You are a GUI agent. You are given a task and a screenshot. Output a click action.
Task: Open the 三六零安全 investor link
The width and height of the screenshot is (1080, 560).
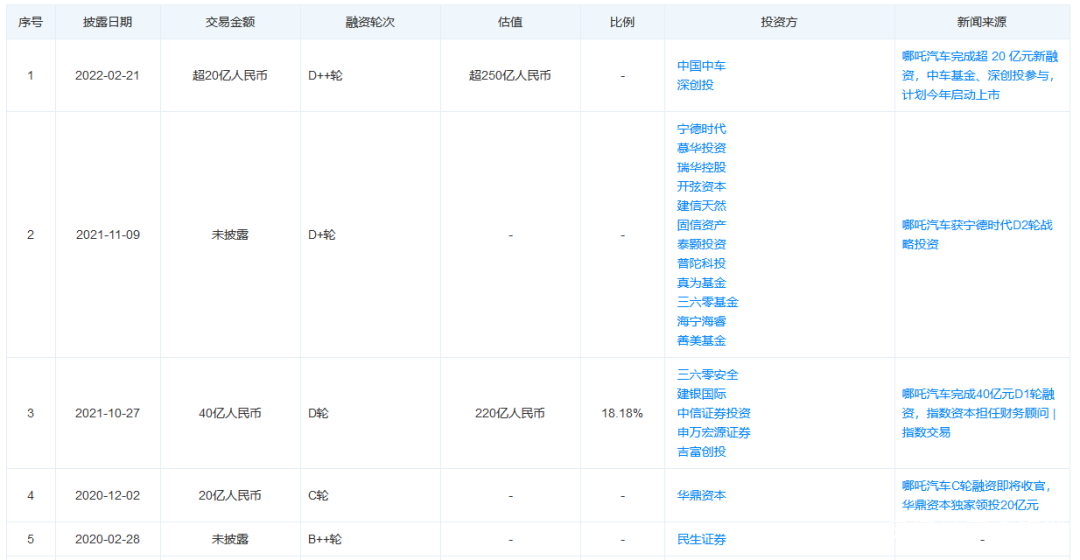click(x=707, y=375)
